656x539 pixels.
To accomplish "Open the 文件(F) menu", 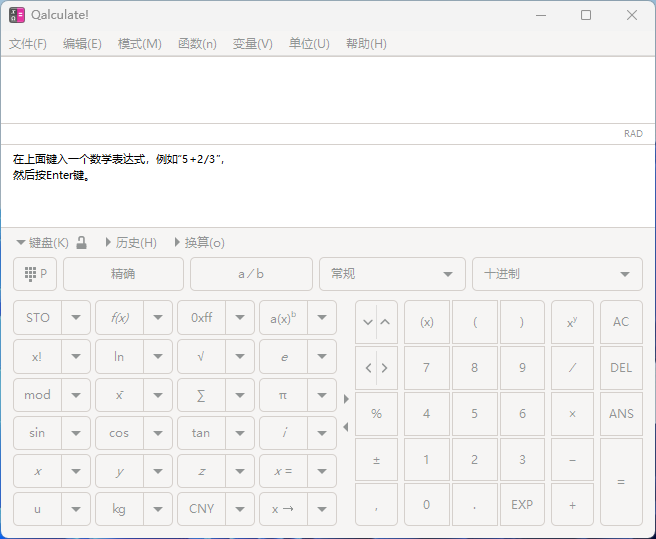I will click(x=28, y=44).
